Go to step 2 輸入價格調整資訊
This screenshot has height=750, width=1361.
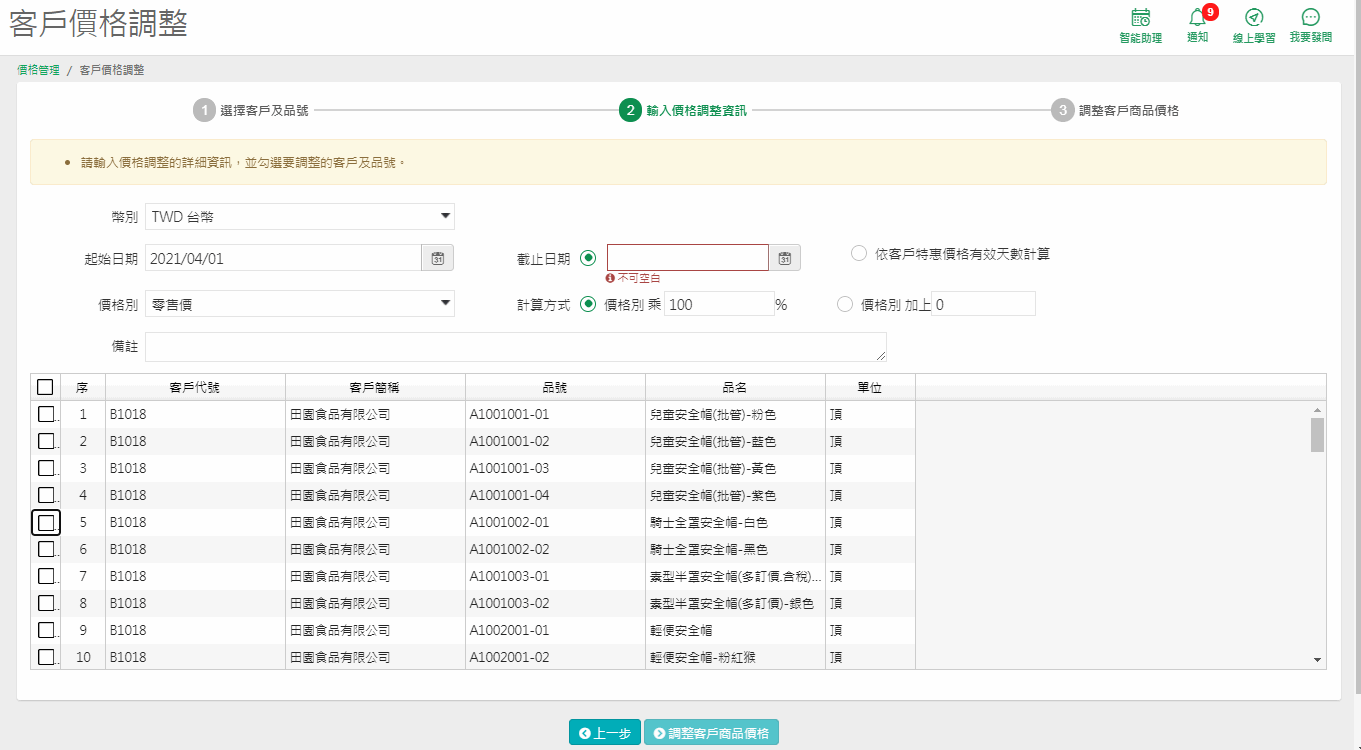click(x=683, y=110)
